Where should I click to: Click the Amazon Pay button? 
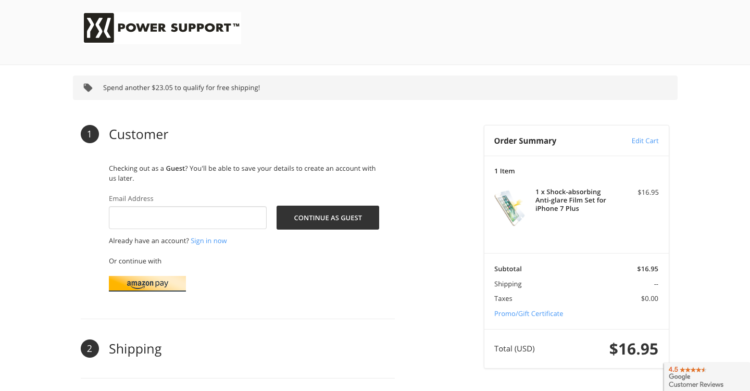[147, 283]
